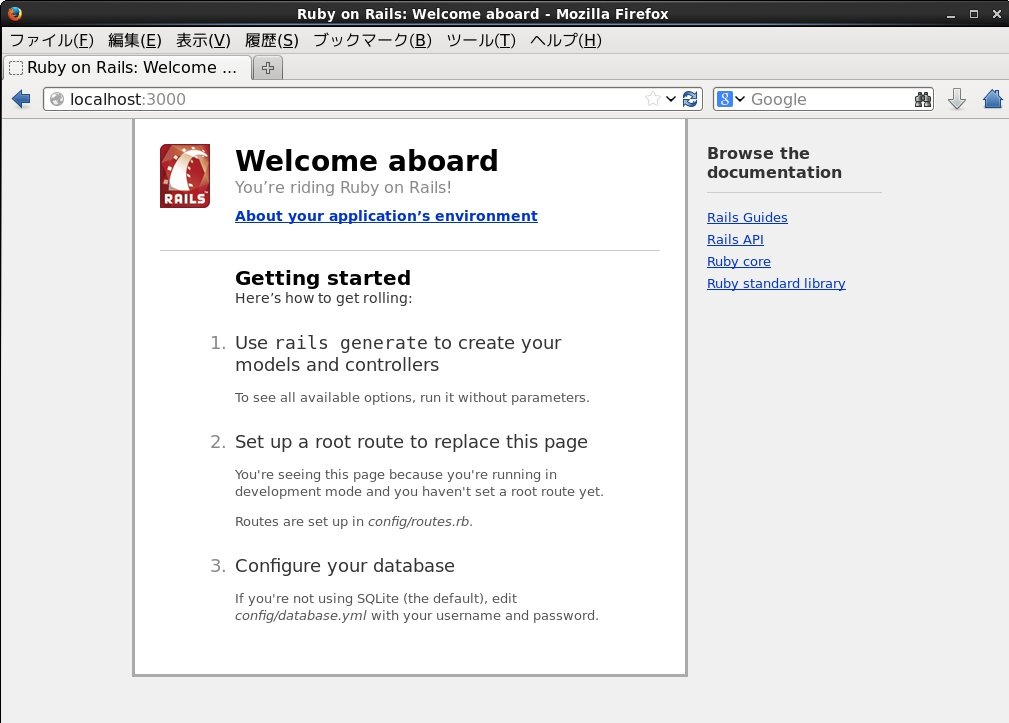This screenshot has height=723, width=1009.
Task: Reload the page with refresh icon
Action: click(690, 99)
